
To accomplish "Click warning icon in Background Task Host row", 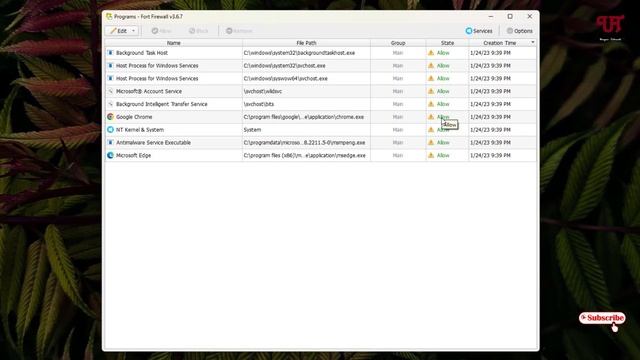I will click(x=431, y=53).
